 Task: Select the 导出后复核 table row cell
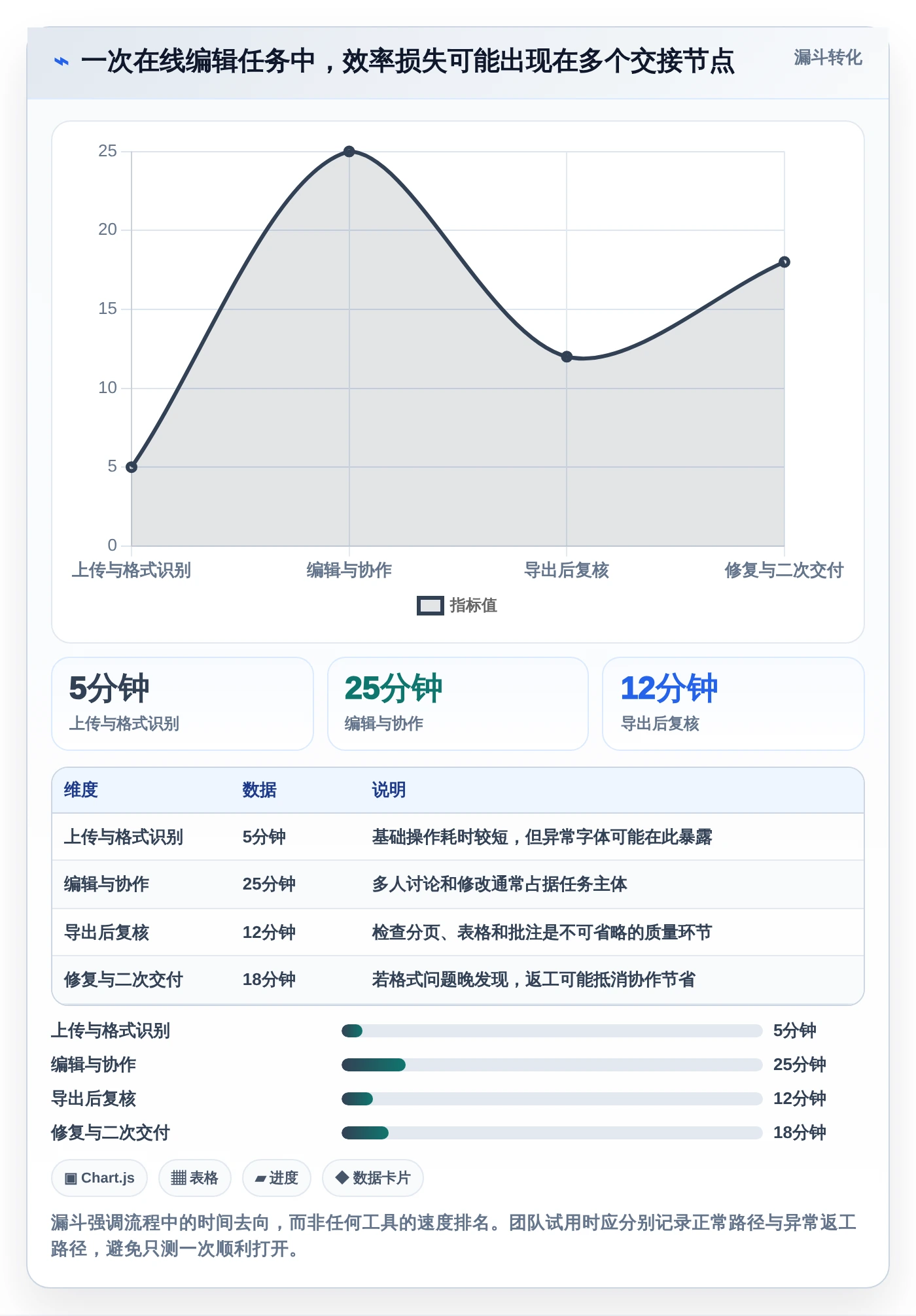(106, 933)
